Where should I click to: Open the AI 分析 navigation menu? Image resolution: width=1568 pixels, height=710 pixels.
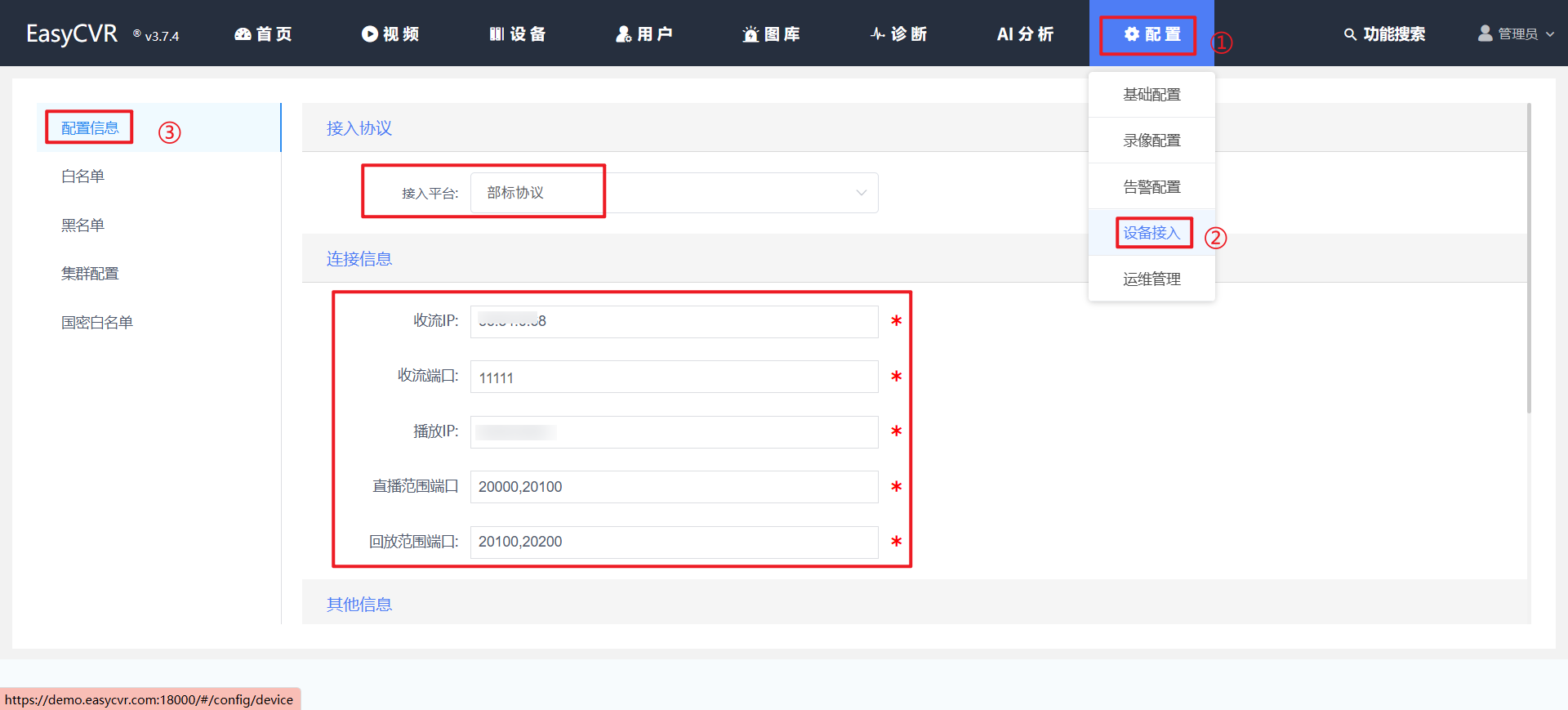click(x=1025, y=34)
